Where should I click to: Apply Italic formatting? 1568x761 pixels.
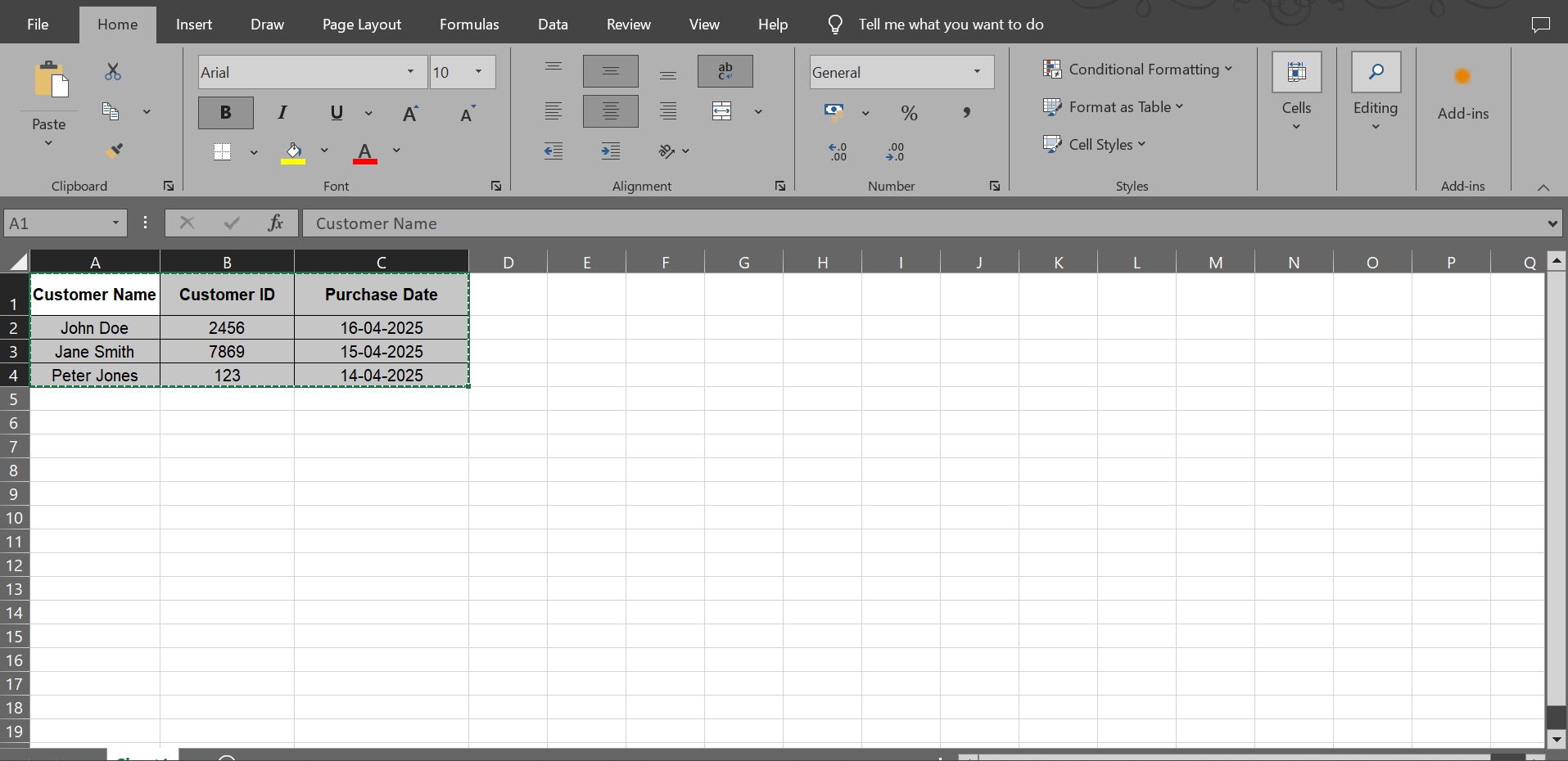(282, 112)
